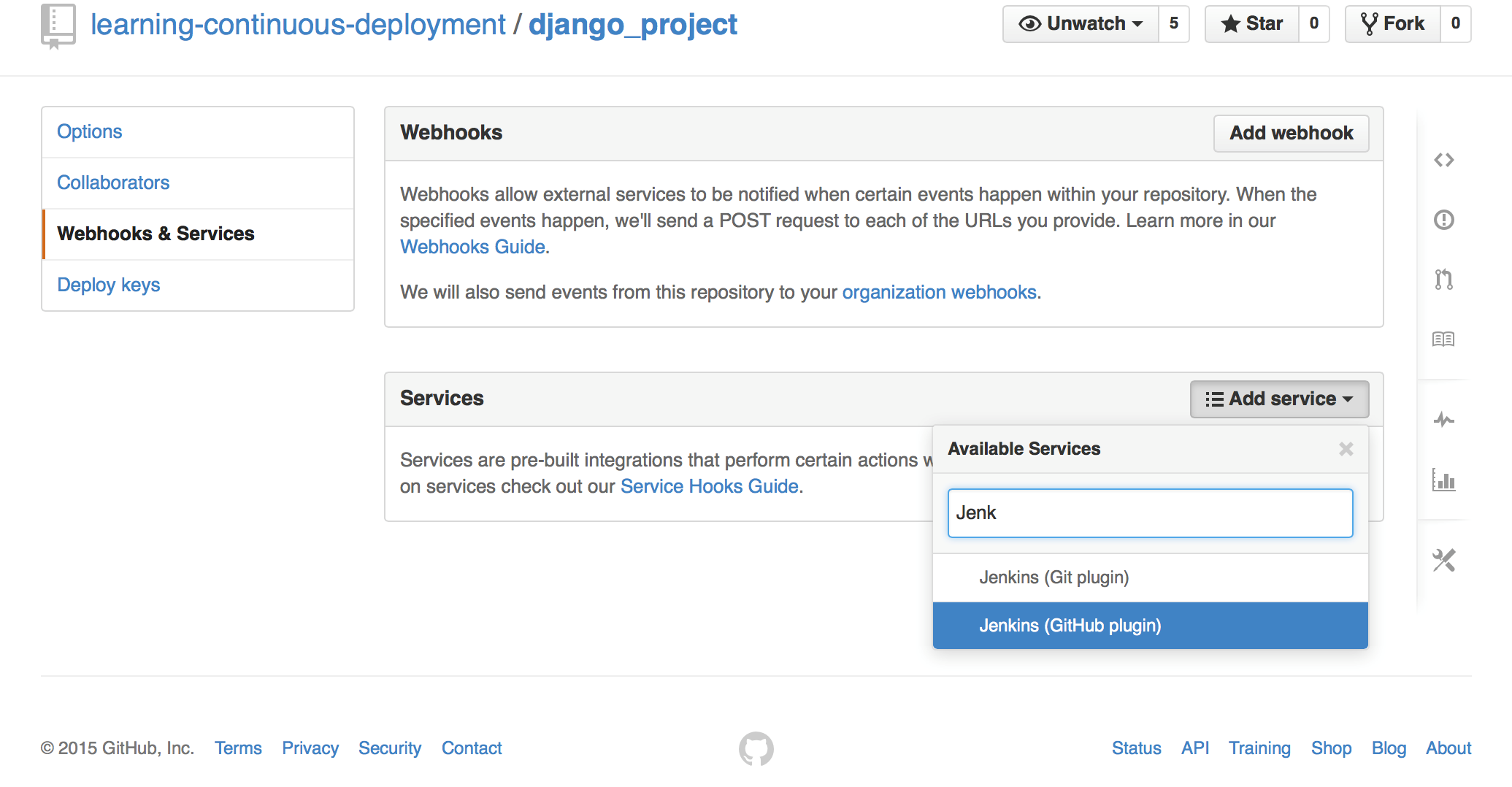Star the django_project repository
This screenshot has height=787, width=1512.
[x=1251, y=24]
